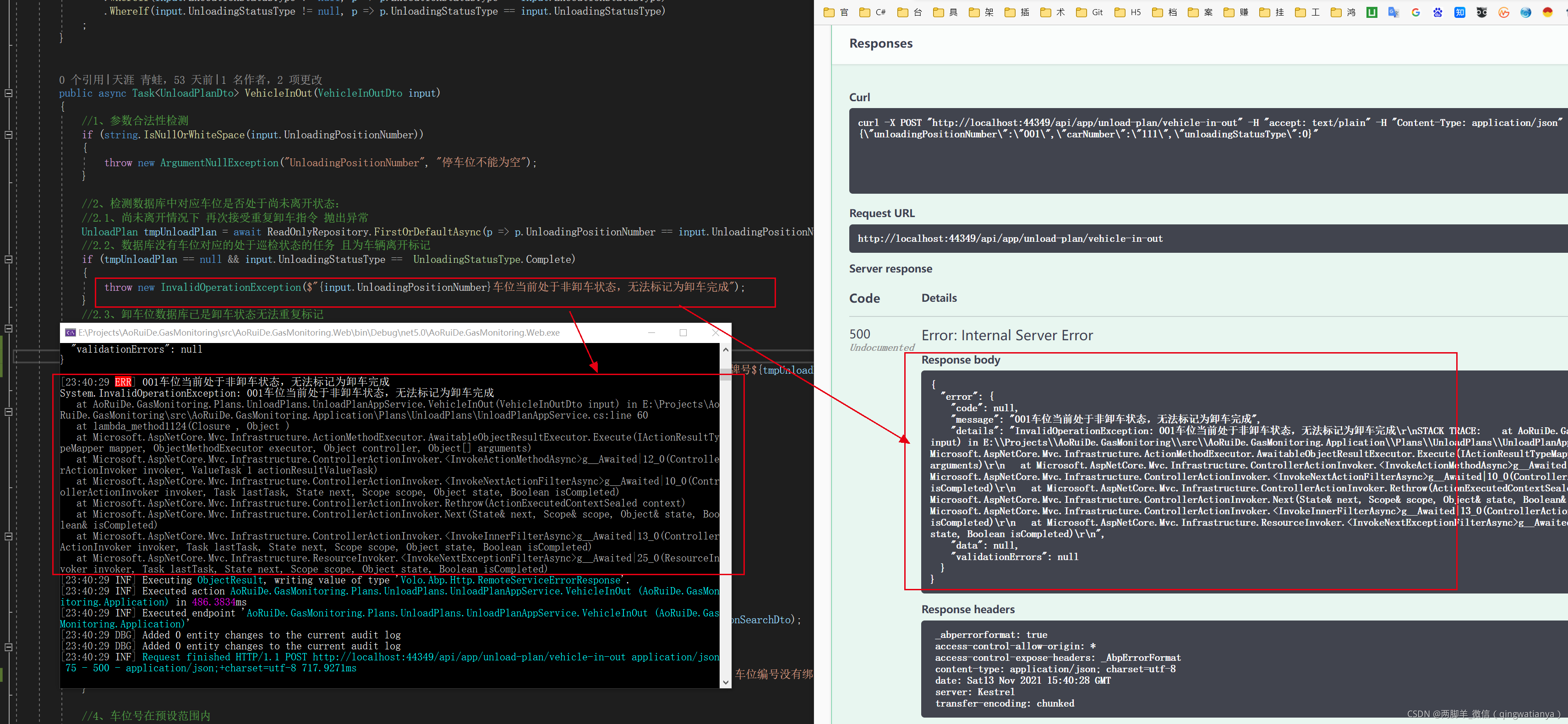Click the 'Curl' section label
Screen dimensions: 1568x724
(x=859, y=98)
